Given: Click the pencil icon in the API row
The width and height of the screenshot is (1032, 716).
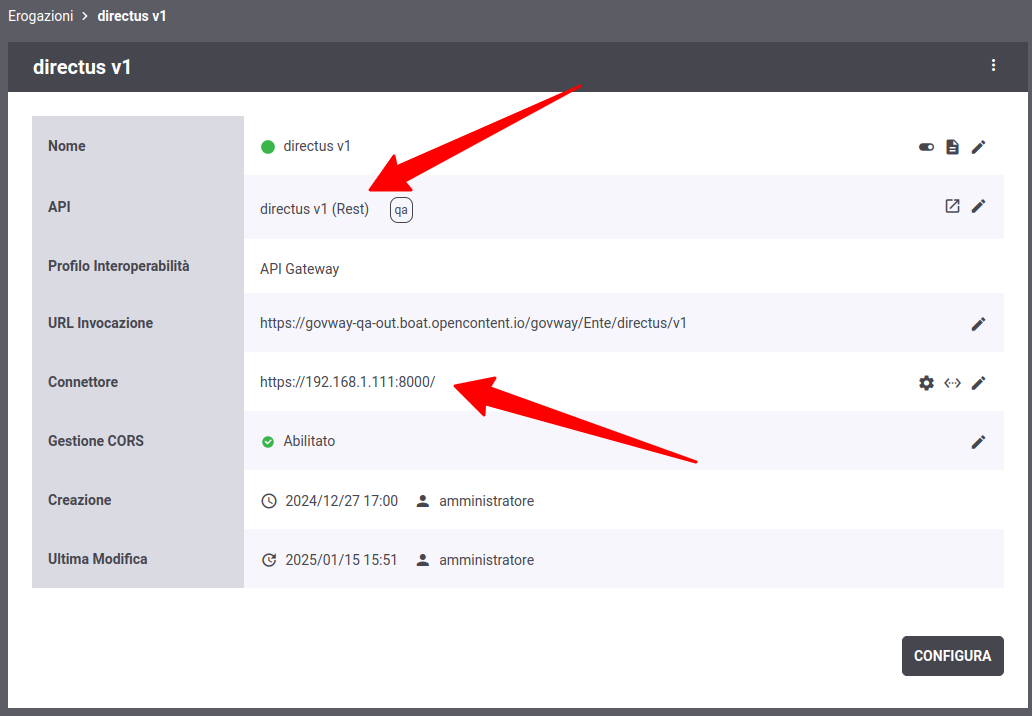Looking at the screenshot, I should 978,206.
